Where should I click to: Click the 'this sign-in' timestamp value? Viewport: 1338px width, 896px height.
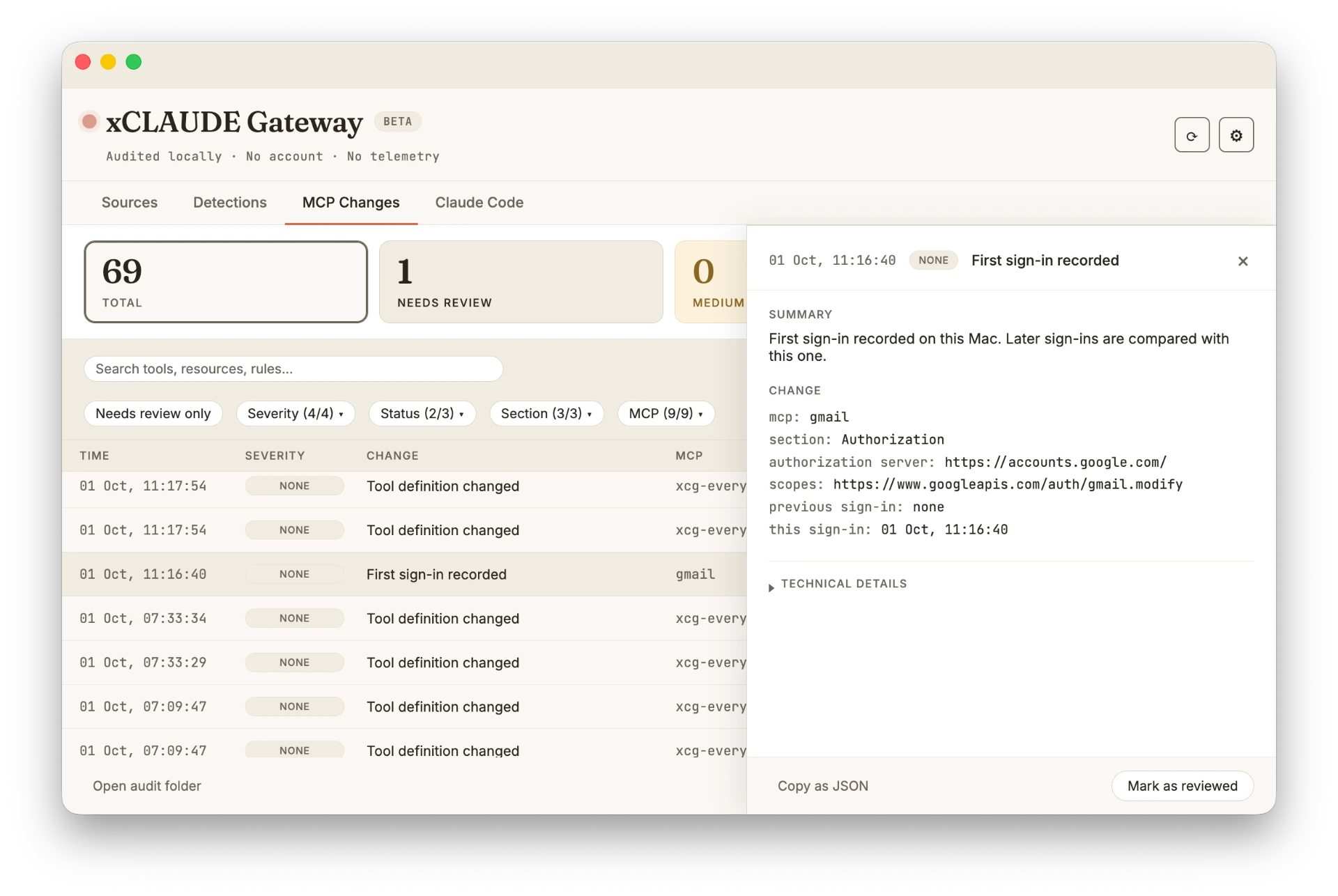[x=944, y=530]
